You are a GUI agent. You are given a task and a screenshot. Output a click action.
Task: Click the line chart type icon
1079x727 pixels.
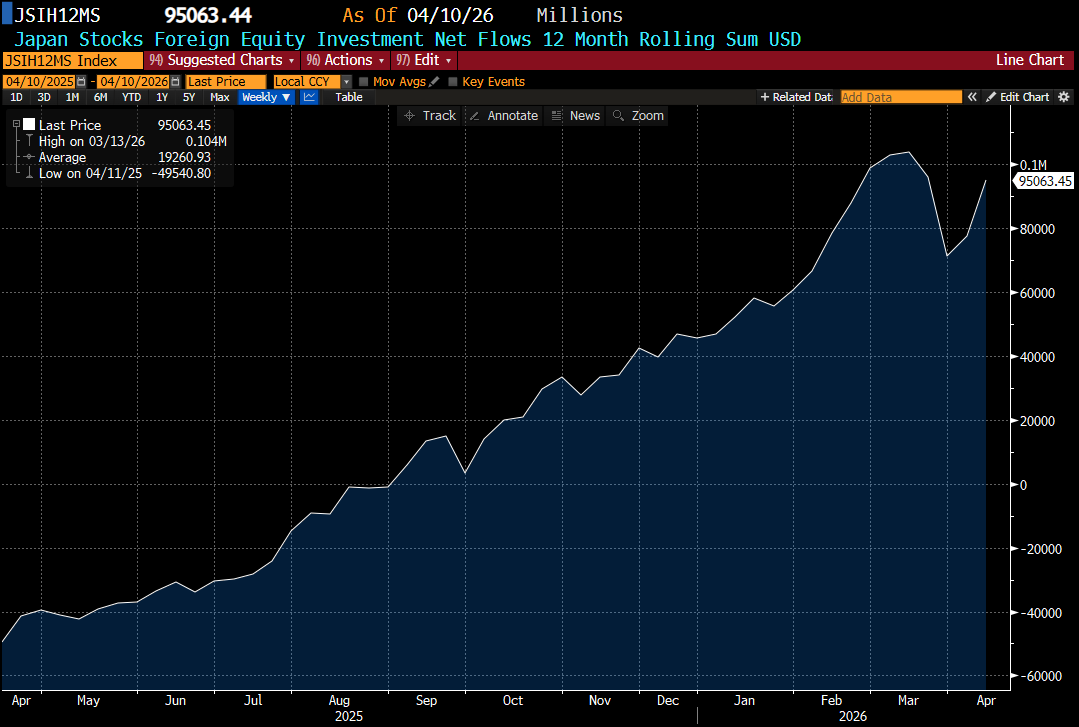(309, 97)
